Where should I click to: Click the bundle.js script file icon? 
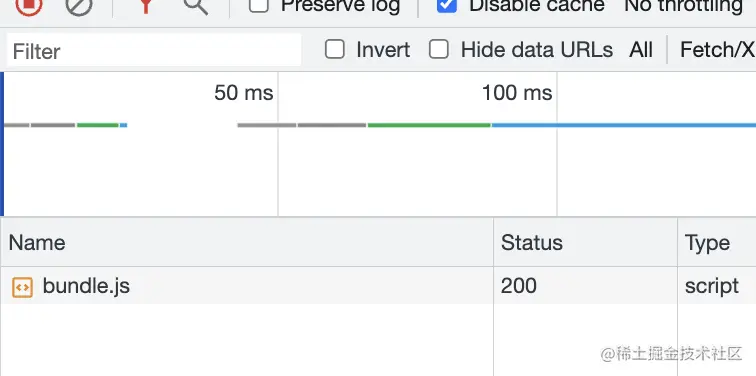tap(22, 287)
